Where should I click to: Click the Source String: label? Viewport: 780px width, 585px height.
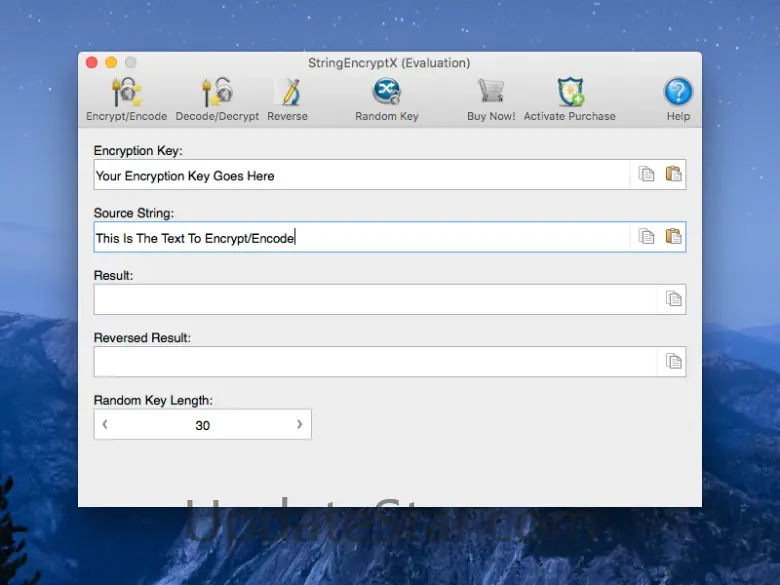click(x=134, y=213)
